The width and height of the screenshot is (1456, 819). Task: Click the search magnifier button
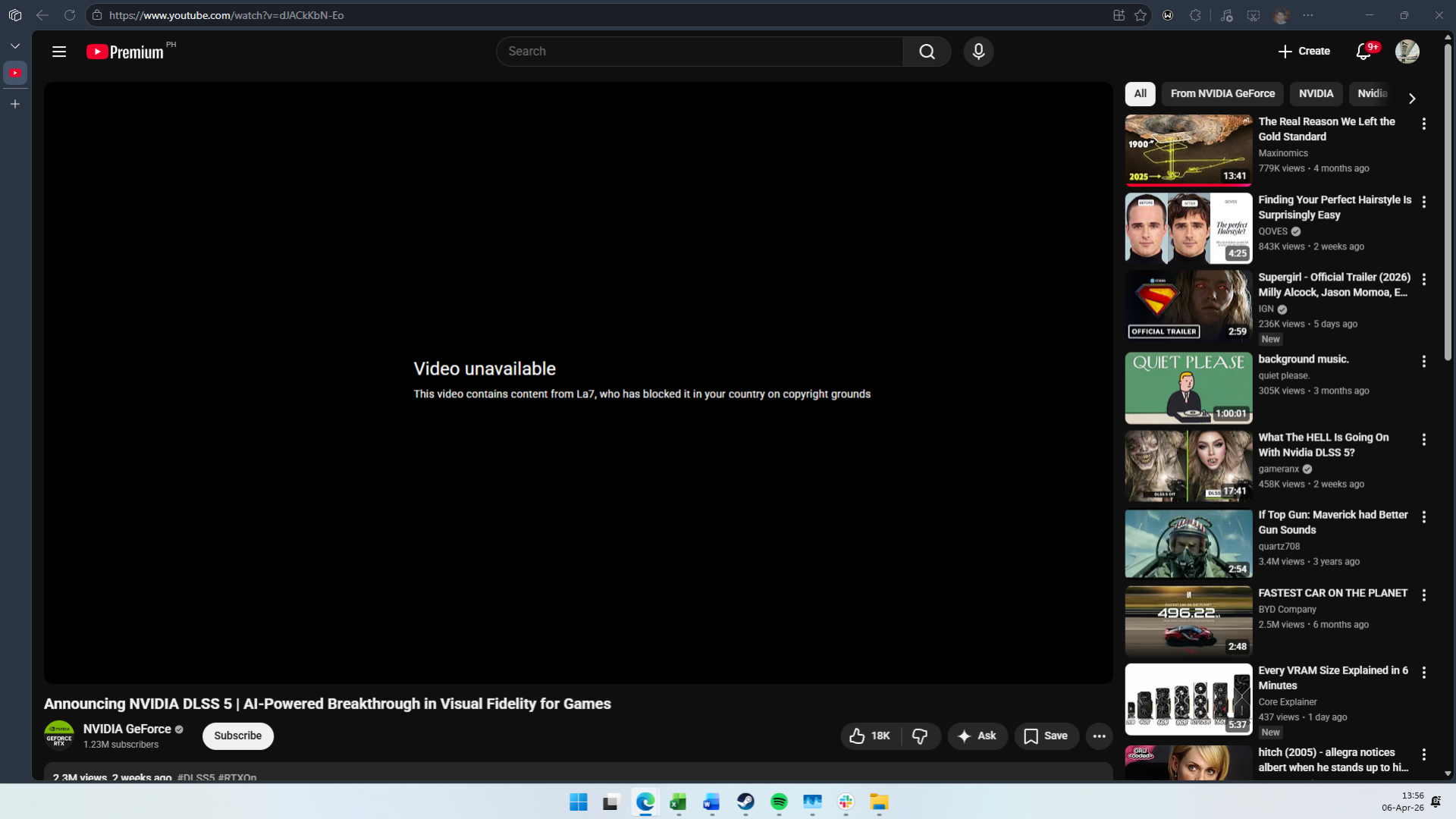tap(927, 52)
